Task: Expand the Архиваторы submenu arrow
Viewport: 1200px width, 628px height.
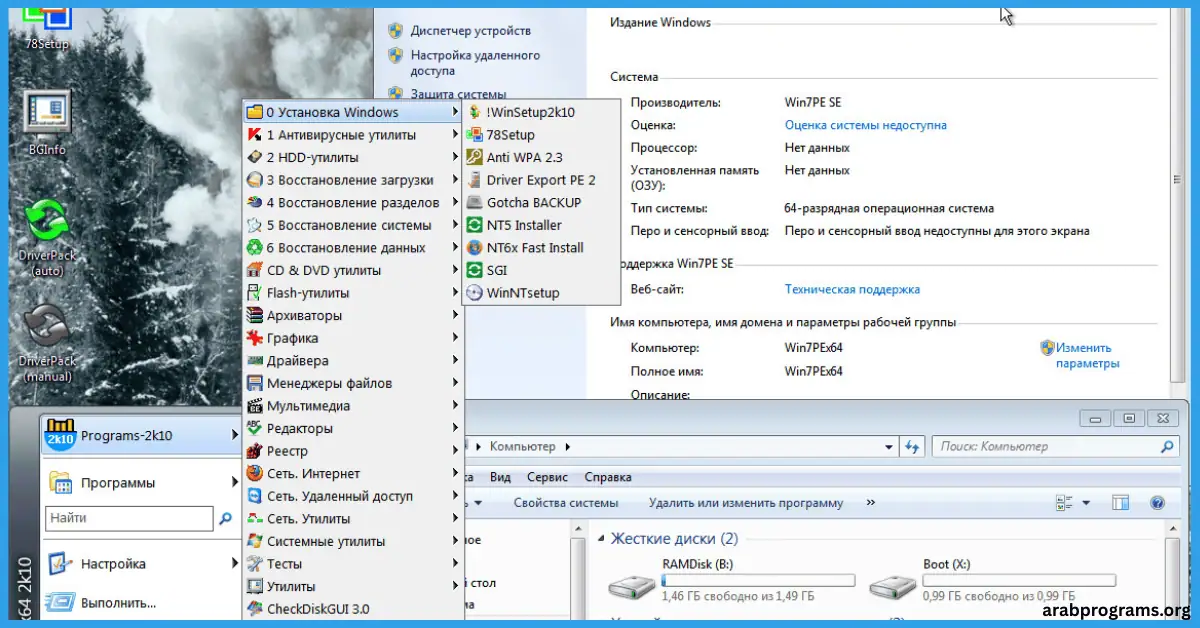Action: point(455,316)
